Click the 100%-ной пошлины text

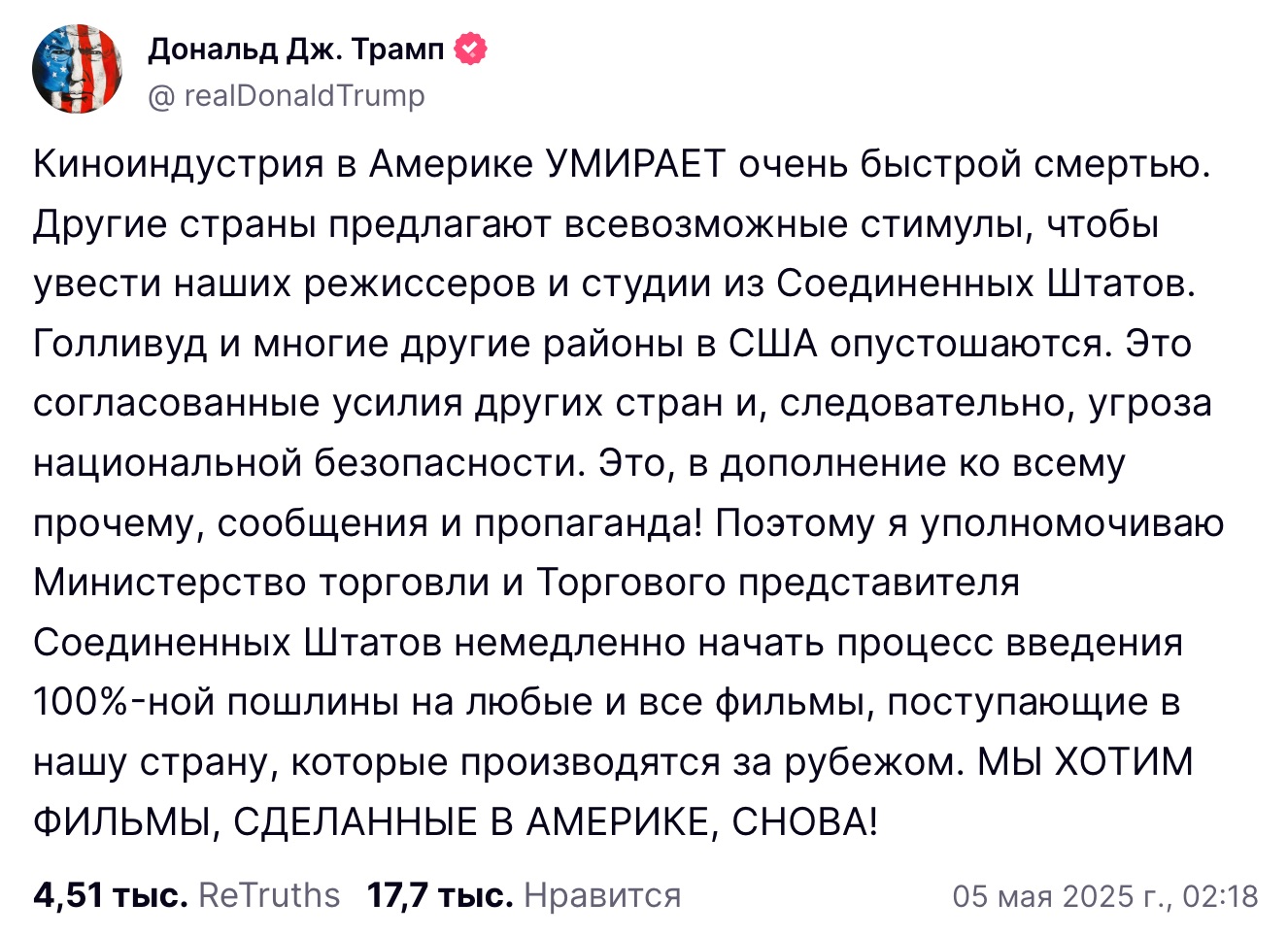pos(217,702)
